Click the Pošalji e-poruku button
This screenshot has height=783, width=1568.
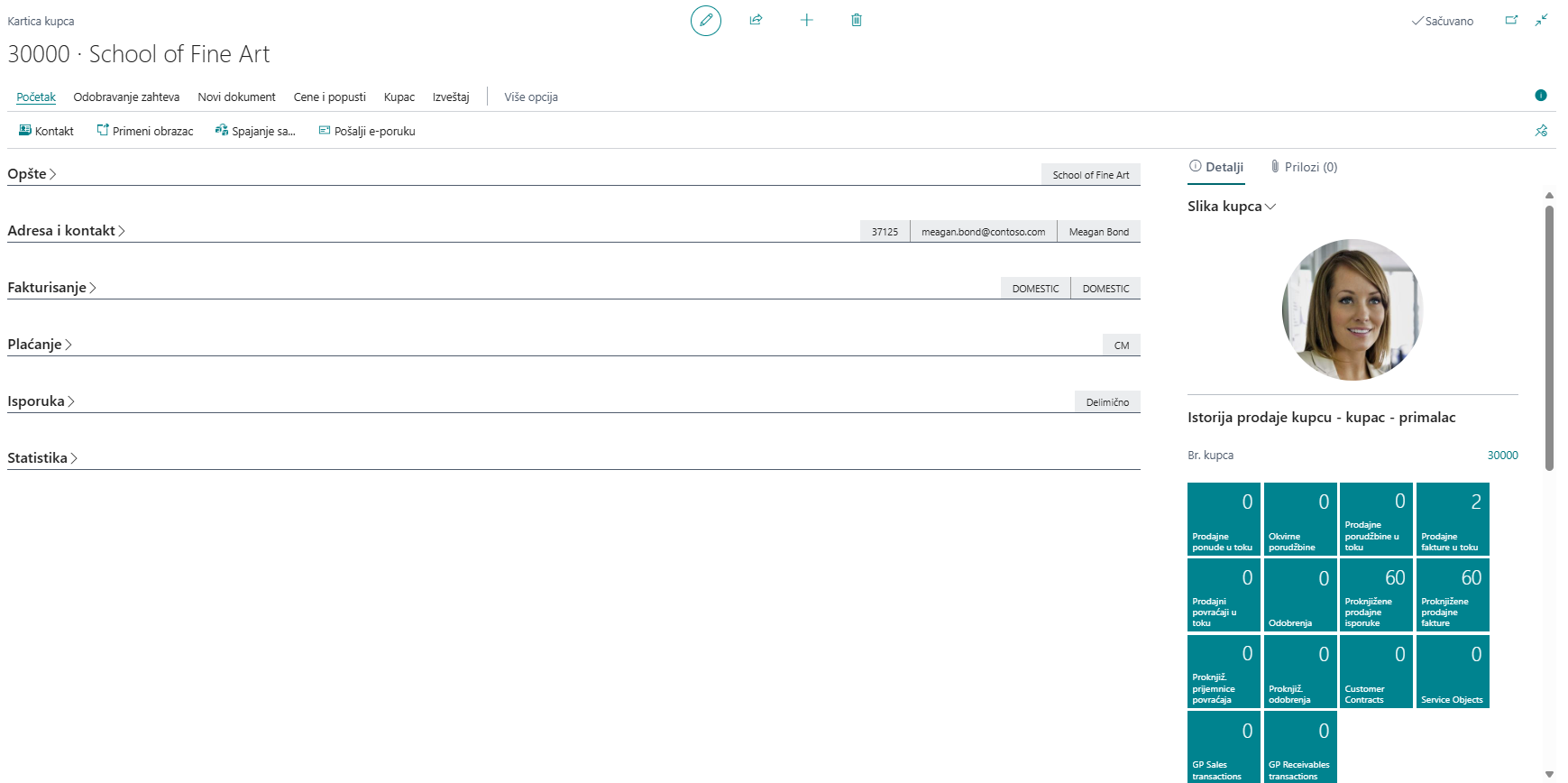(367, 132)
